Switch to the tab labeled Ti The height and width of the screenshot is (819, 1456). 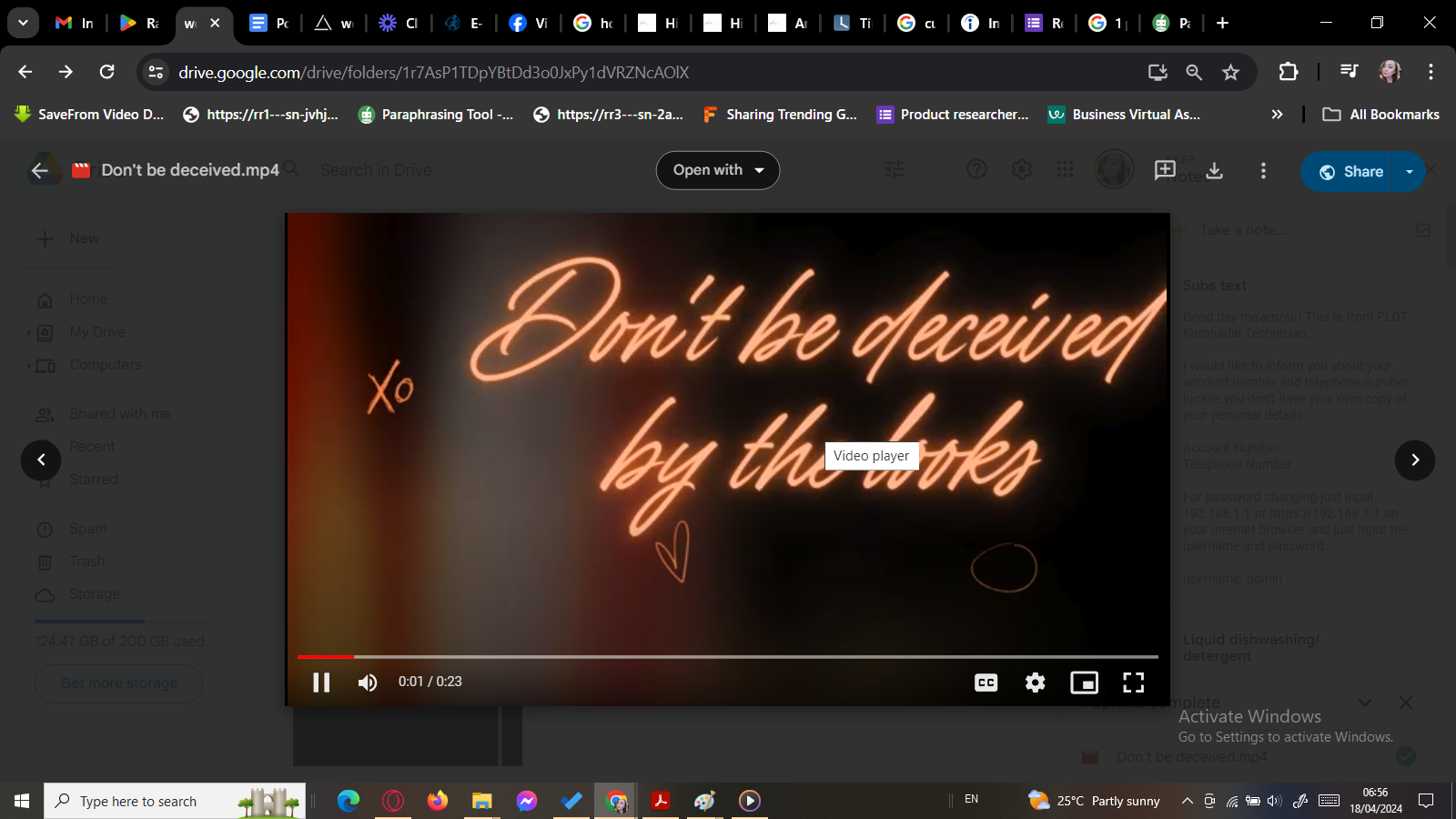tap(853, 23)
